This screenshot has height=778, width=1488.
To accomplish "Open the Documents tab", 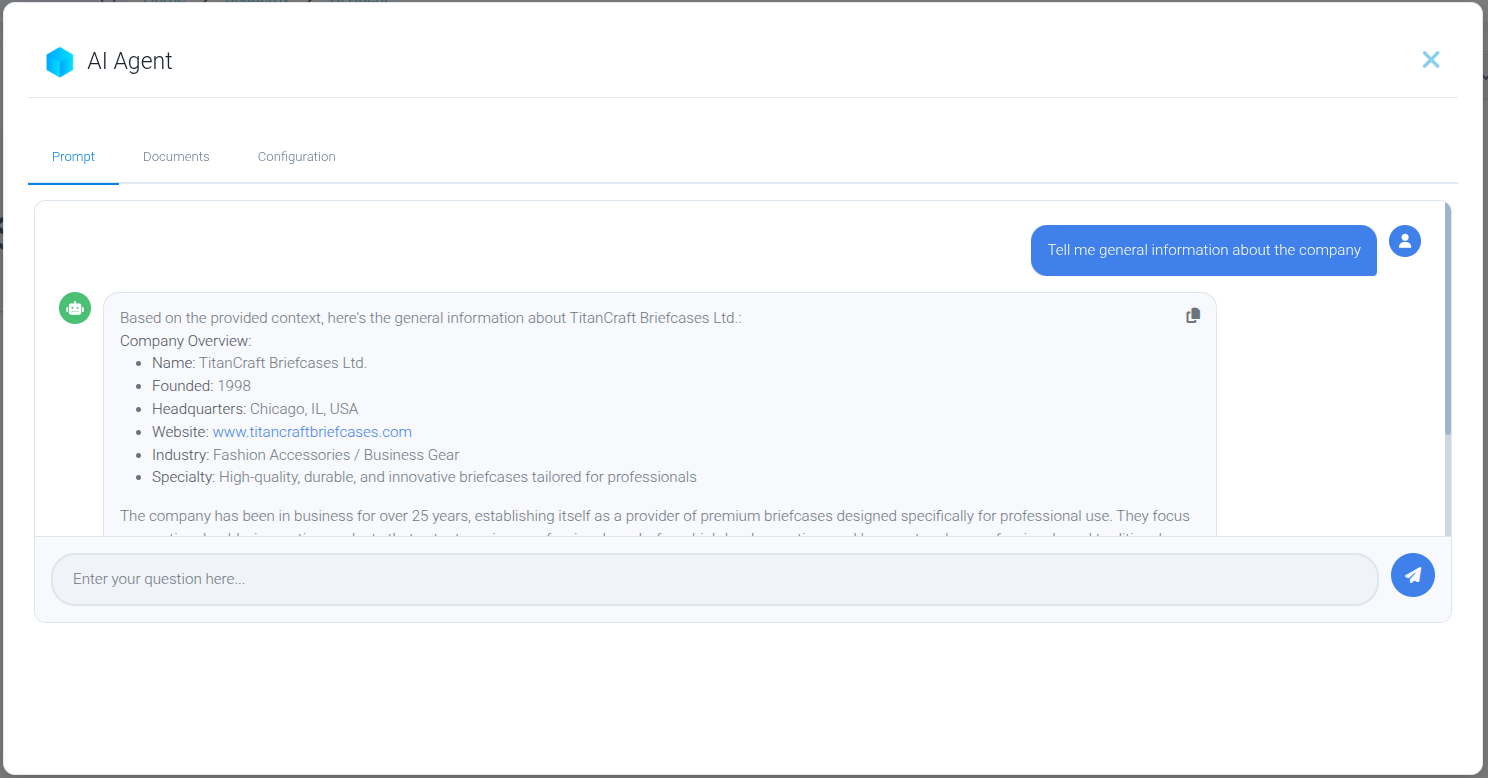I will click(x=176, y=157).
